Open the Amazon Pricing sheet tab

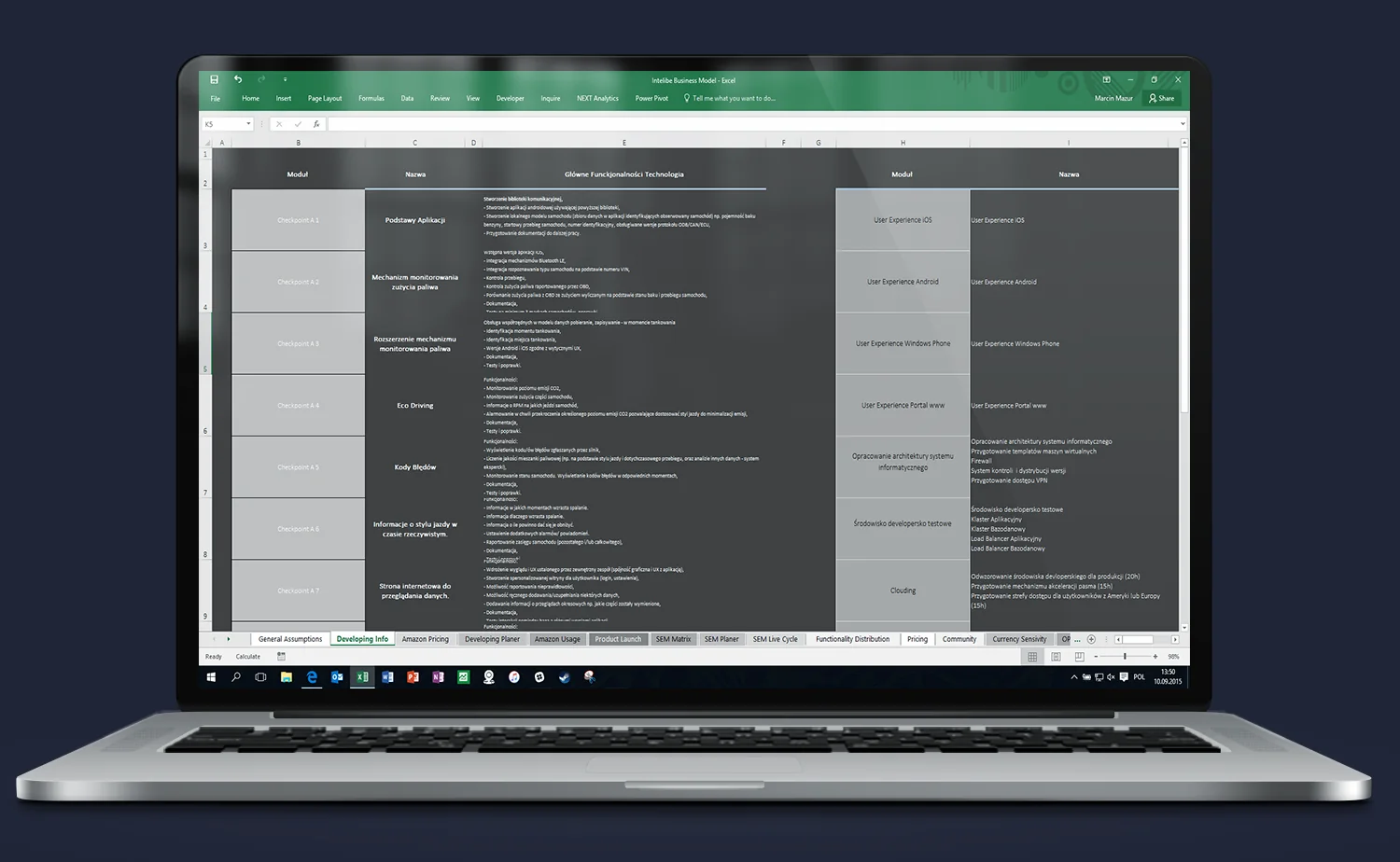426,639
